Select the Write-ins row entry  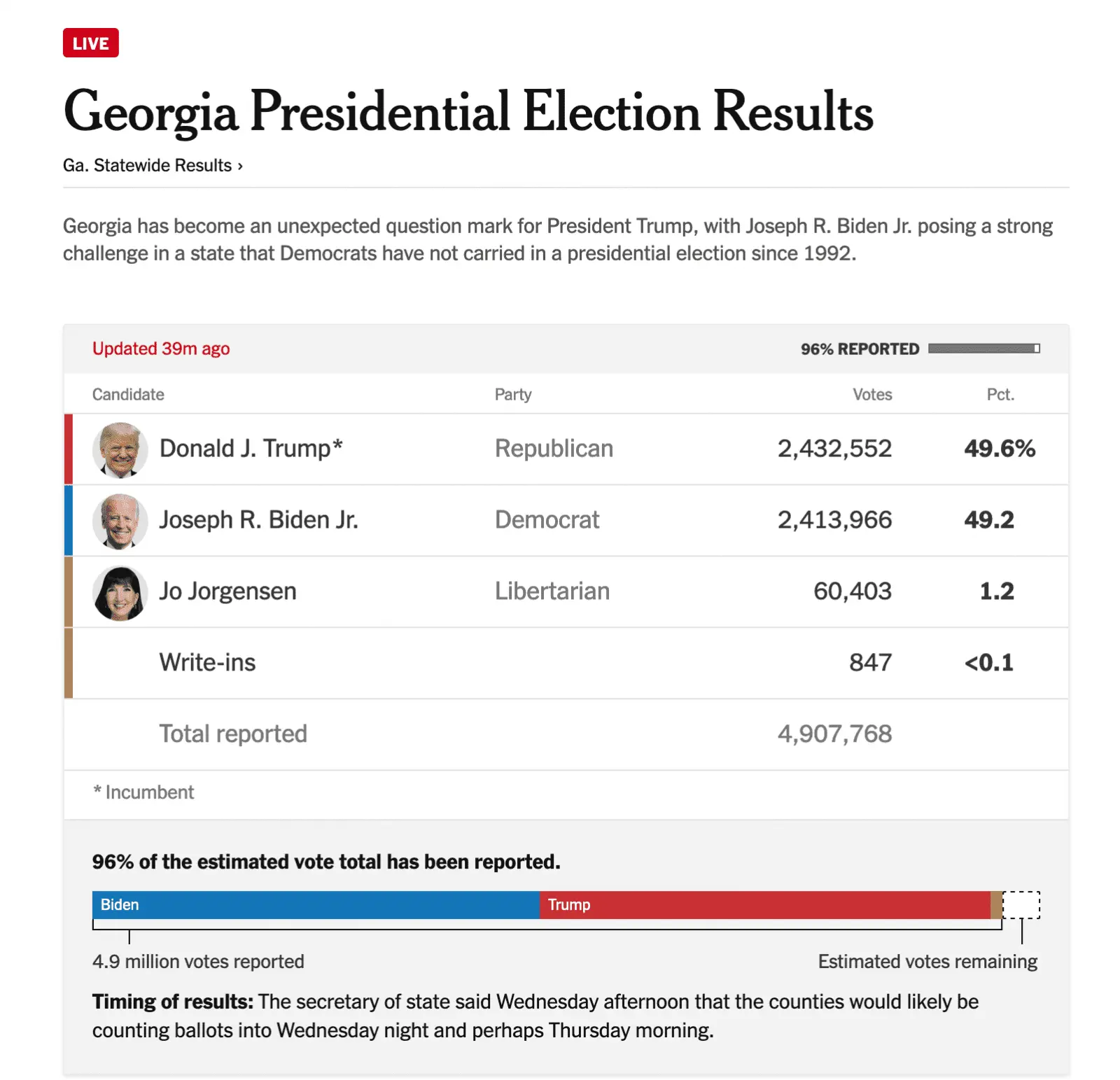[x=208, y=662]
